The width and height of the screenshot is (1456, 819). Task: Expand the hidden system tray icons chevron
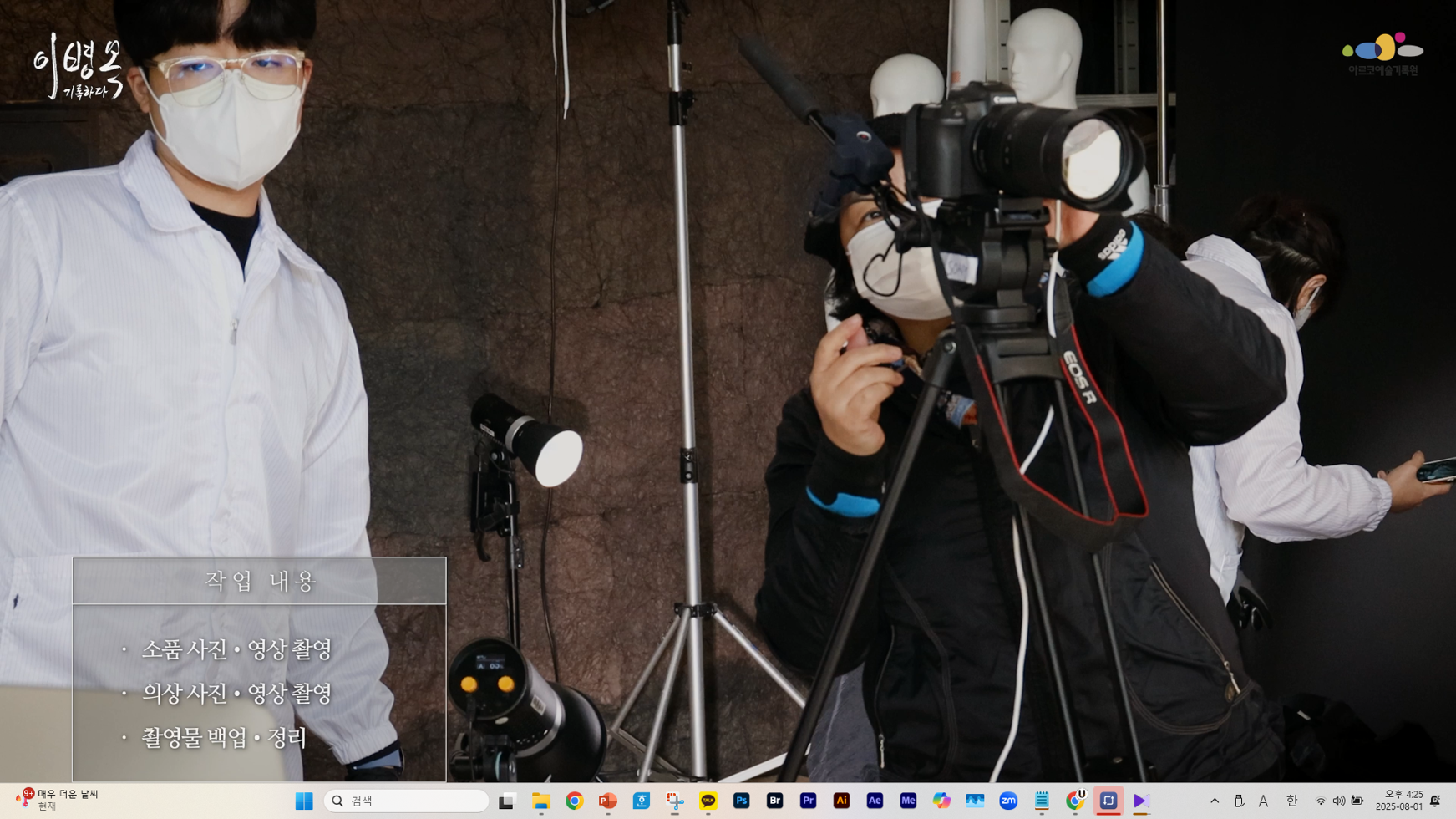click(x=1215, y=801)
